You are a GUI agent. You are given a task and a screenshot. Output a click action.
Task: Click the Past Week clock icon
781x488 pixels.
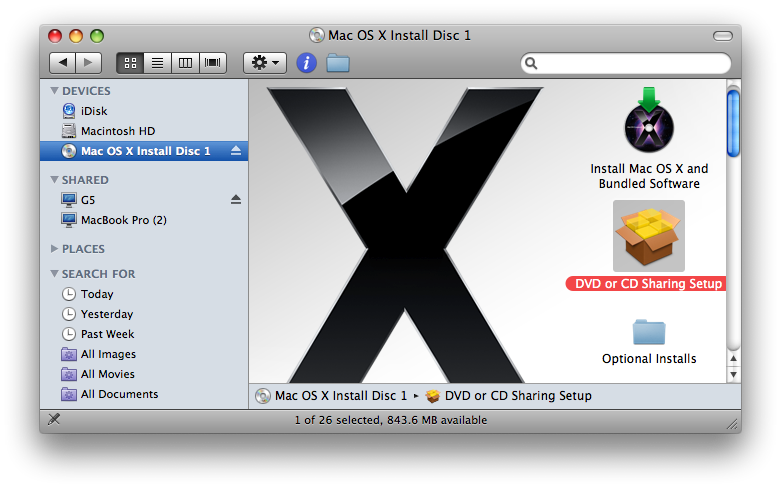click(69, 334)
